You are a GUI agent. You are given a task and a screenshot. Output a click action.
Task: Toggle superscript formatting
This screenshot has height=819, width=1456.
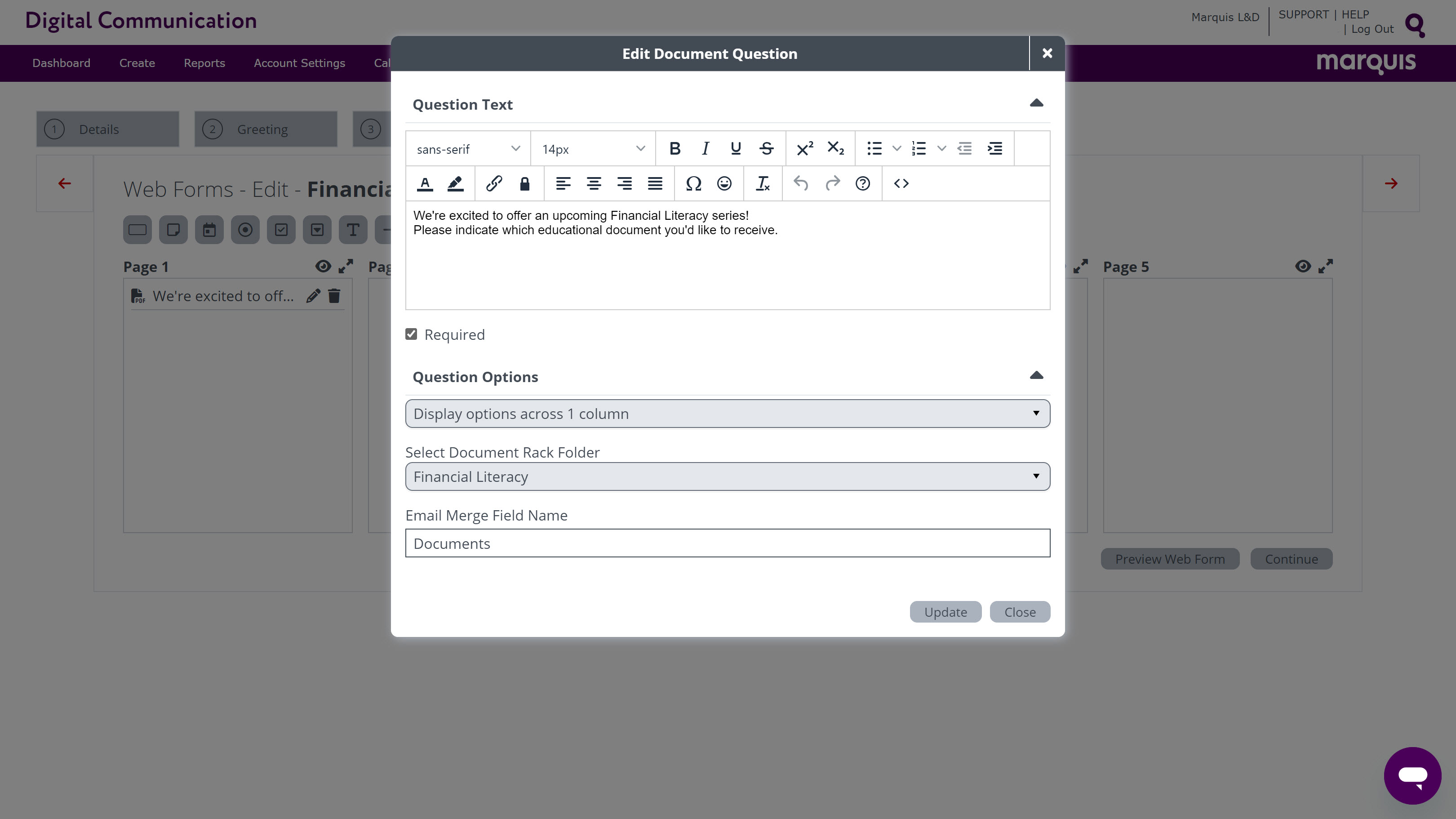tap(805, 149)
